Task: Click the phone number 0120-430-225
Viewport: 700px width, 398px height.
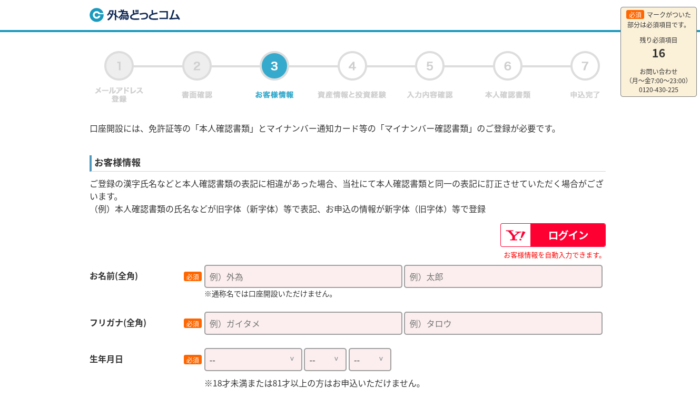Action: (x=658, y=90)
